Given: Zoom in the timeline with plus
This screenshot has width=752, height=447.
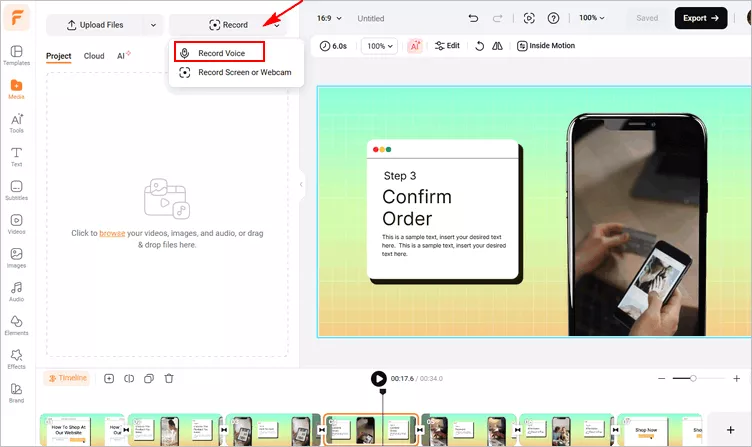Looking at the screenshot, I should click(x=736, y=378).
